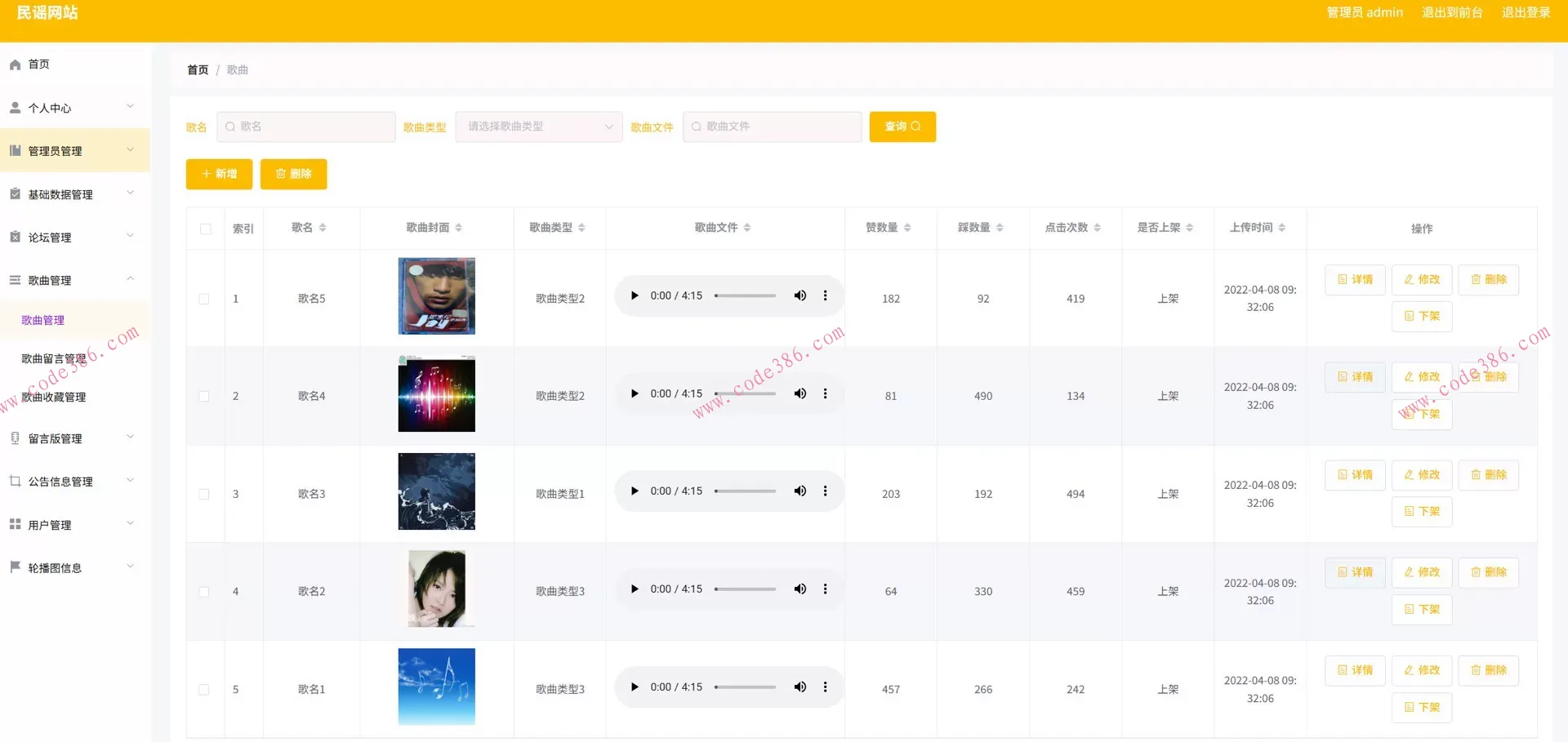The width and height of the screenshot is (1568, 742).
Task: Click the 基础数据管理 sidebar icon
Action: [x=15, y=193]
